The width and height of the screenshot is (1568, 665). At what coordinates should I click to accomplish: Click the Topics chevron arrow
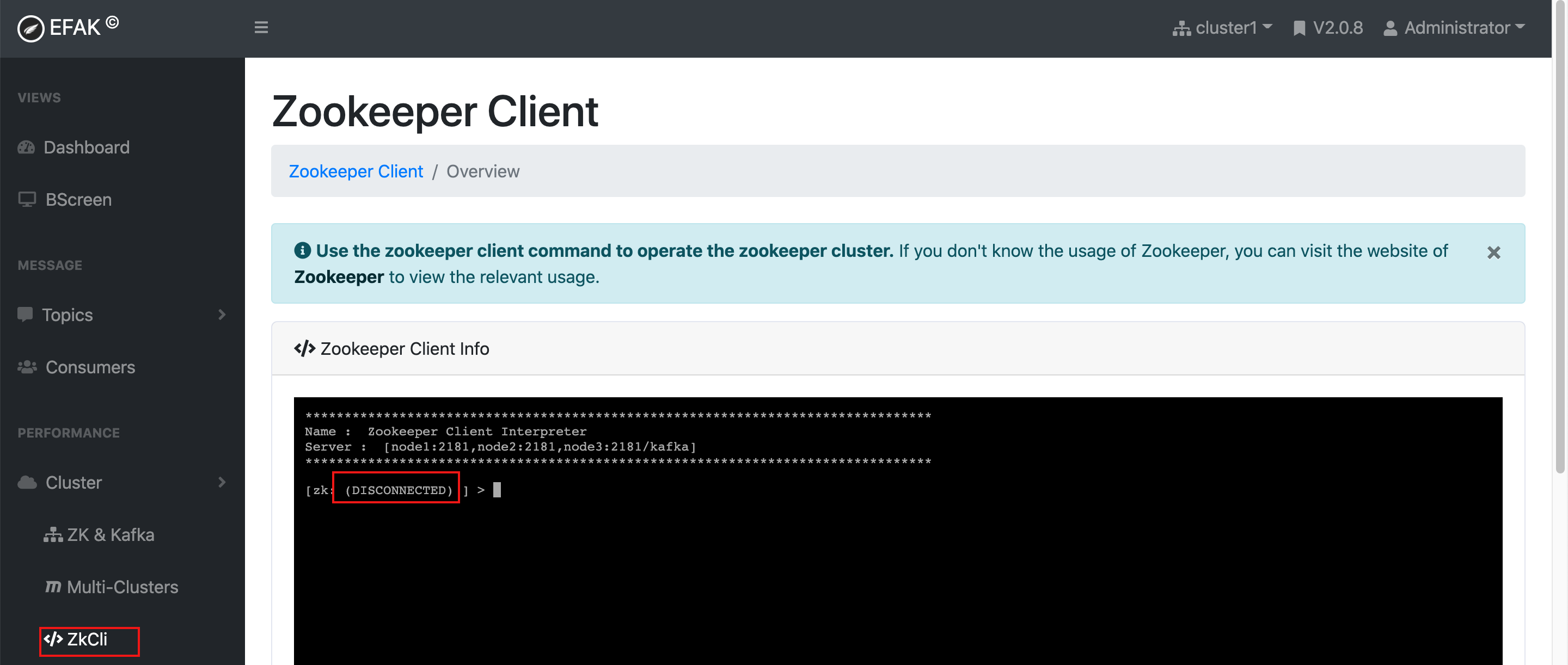(x=222, y=315)
